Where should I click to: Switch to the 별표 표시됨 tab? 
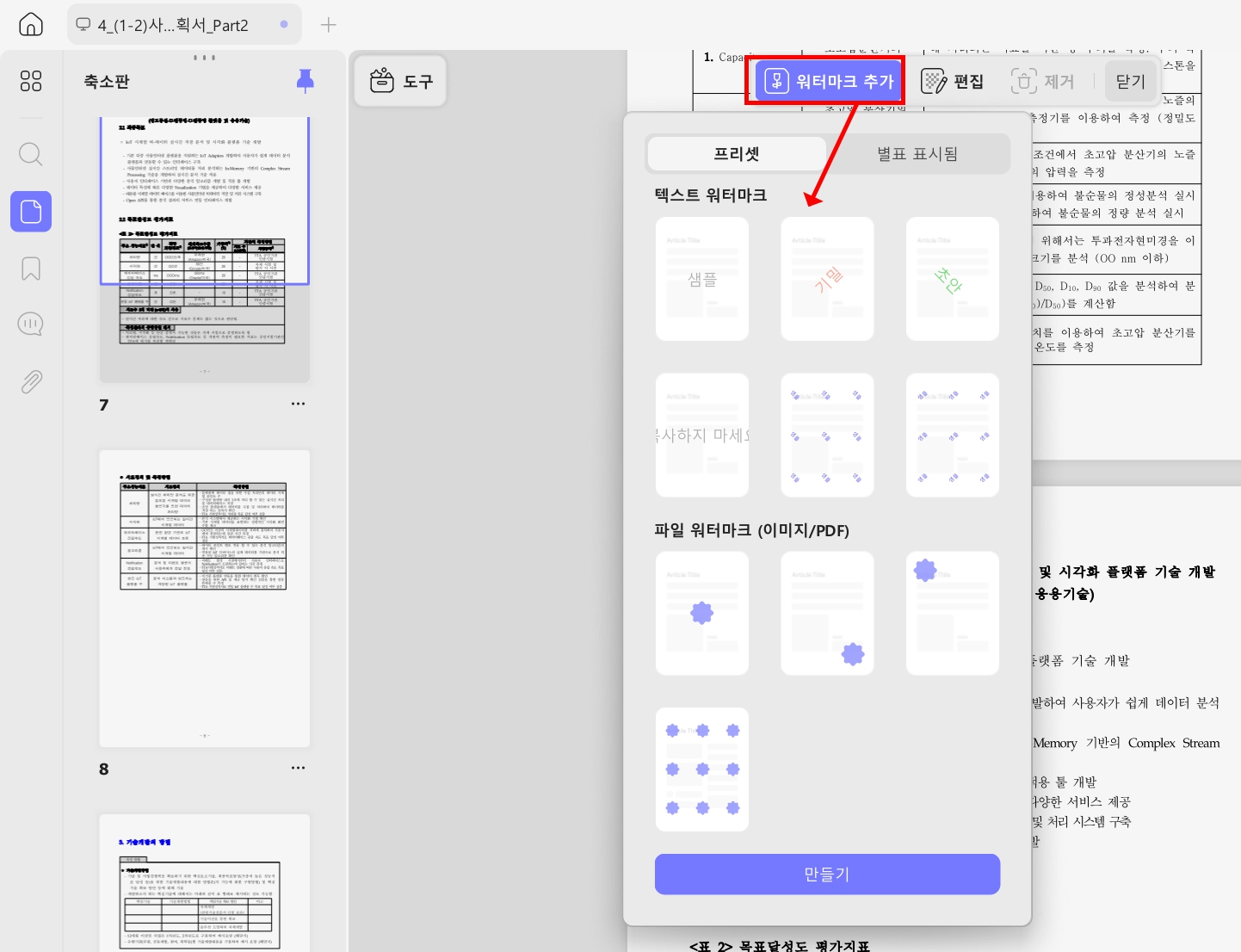(x=917, y=154)
